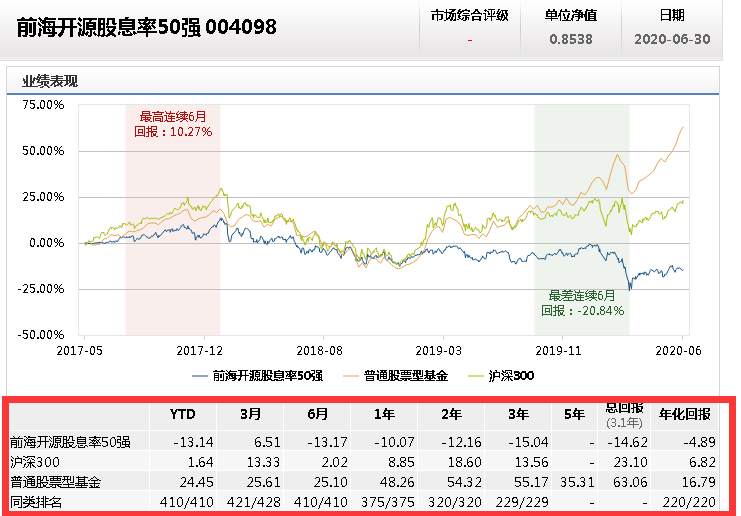This screenshot has height=516, width=741.
Task: Toggle the 普通股票型基金 legend entry under chart
Action: (x=396, y=376)
